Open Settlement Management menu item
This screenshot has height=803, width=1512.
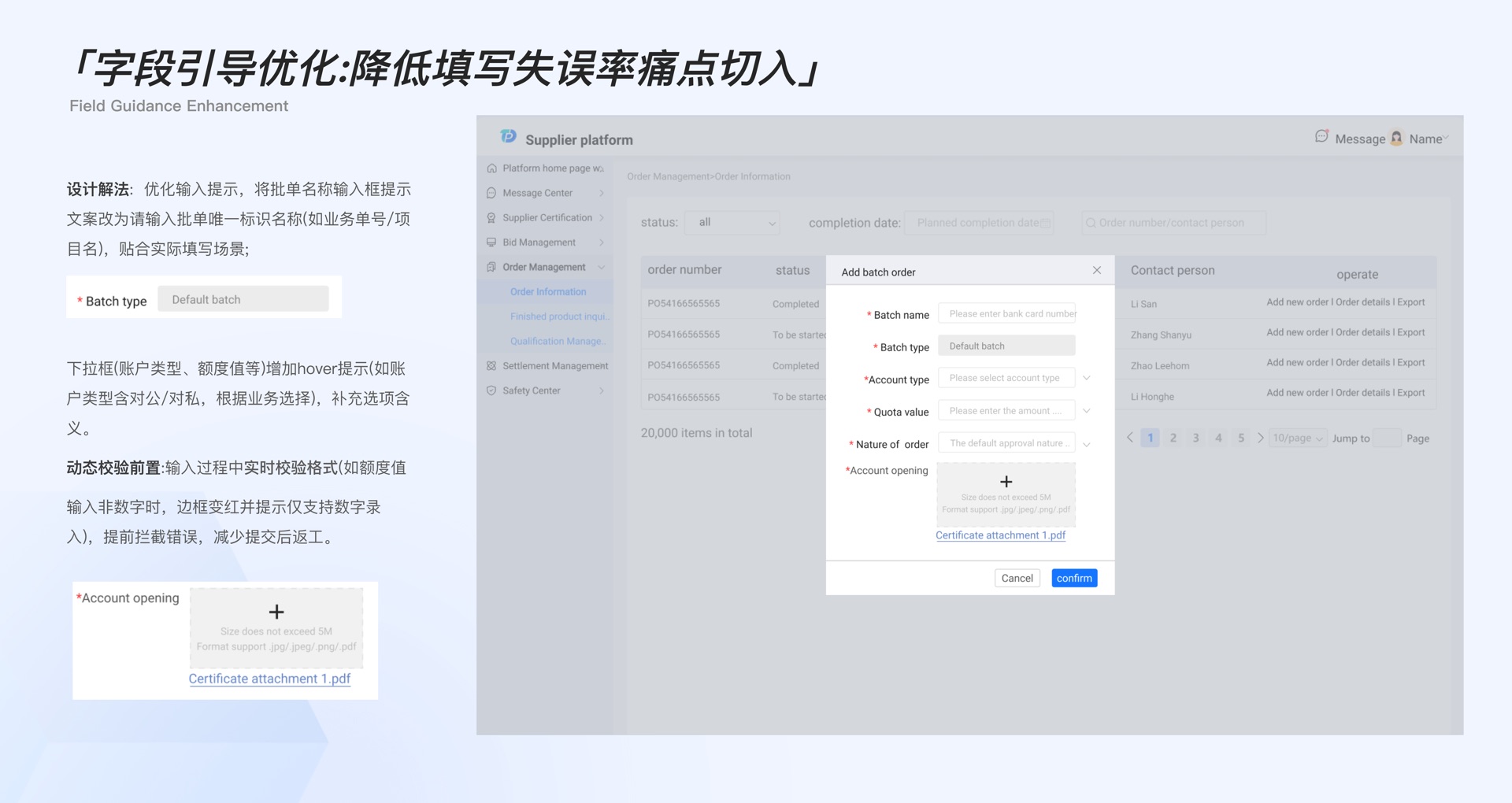click(x=555, y=366)
